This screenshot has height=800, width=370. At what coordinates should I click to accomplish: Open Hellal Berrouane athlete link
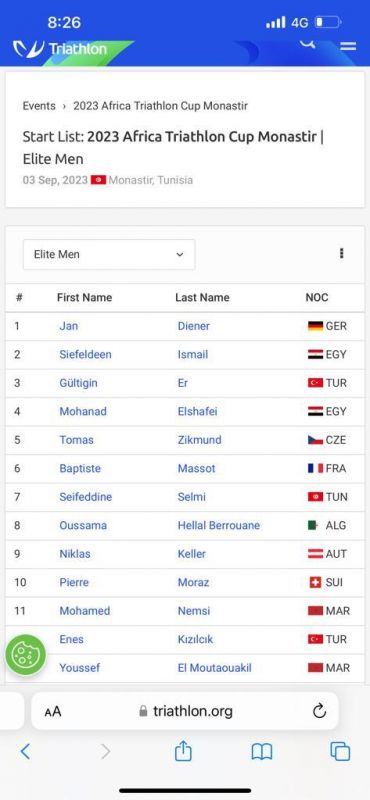click(x=218, y=526)
